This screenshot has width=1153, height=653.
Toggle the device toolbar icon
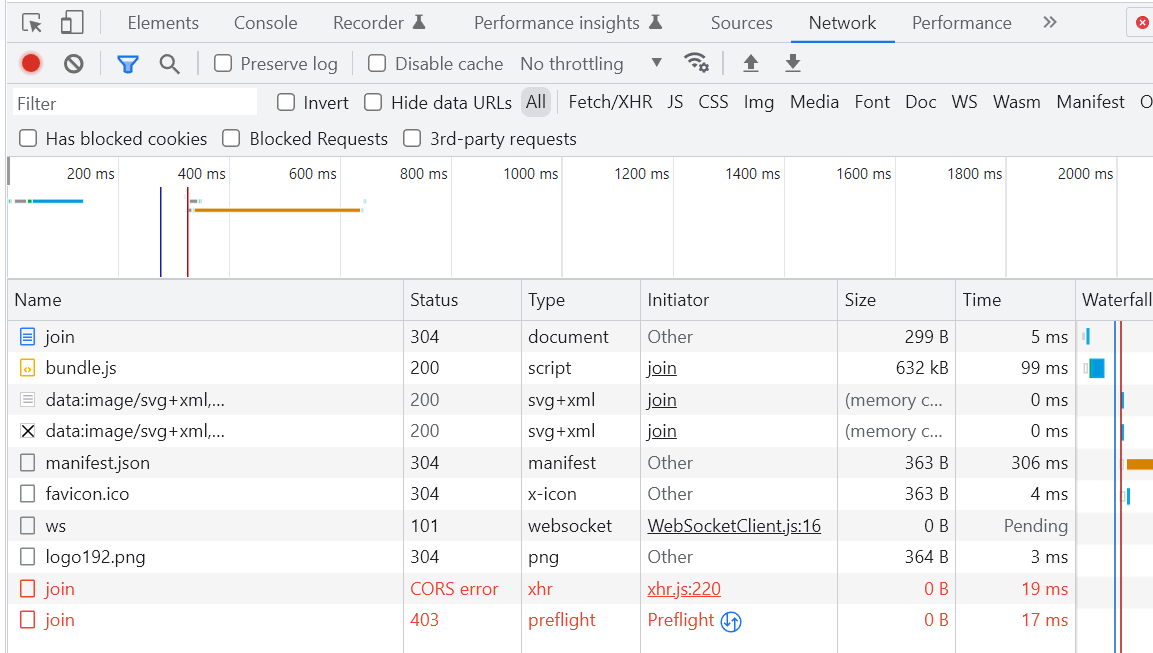(x=72, y=23)
